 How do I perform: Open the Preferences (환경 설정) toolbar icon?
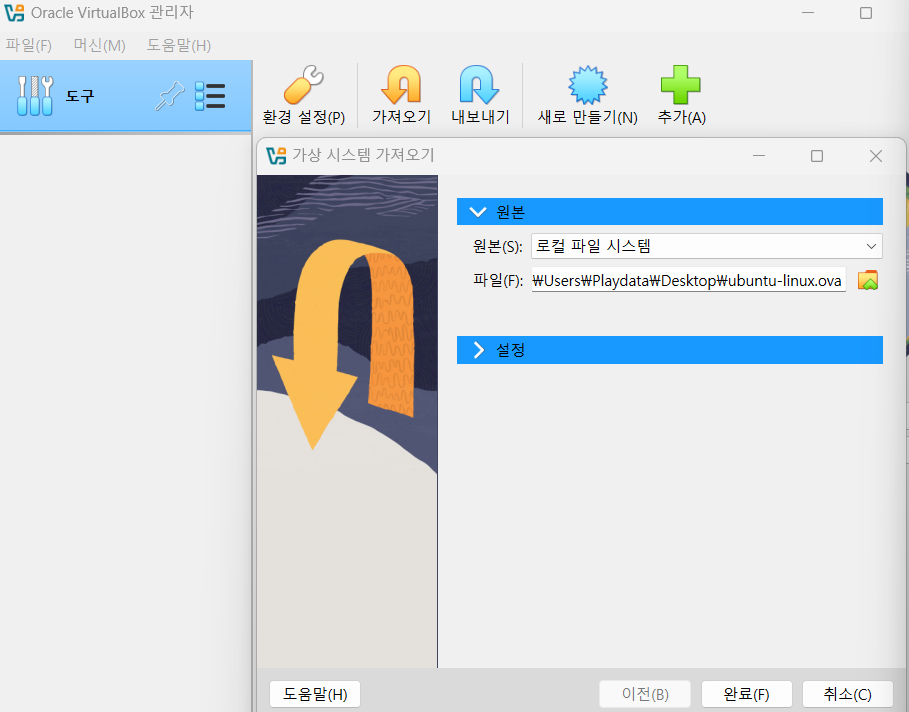[x=304, y=85]
